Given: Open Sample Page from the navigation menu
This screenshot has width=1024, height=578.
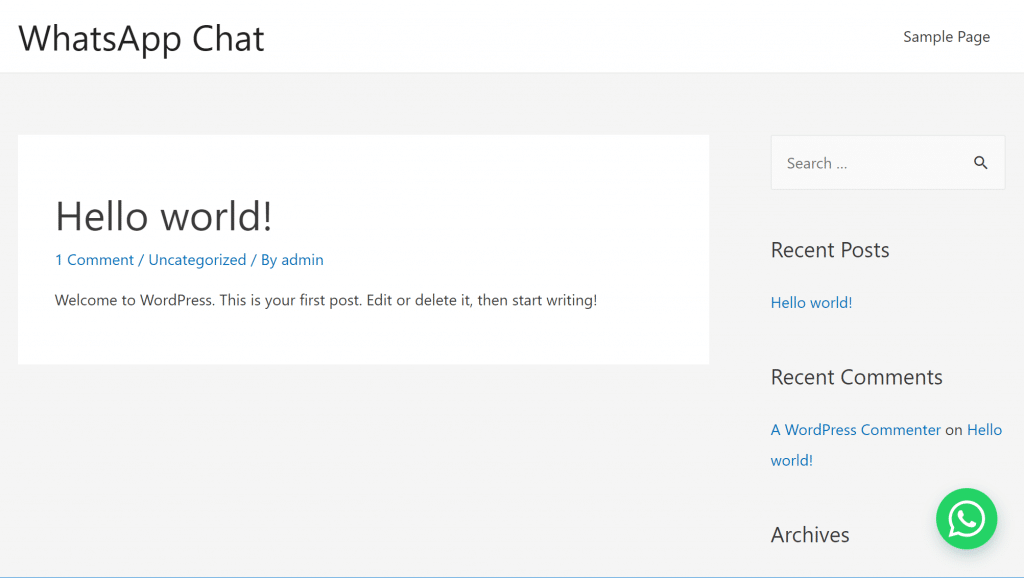Looking at the screenshot, I should [946, 37].
